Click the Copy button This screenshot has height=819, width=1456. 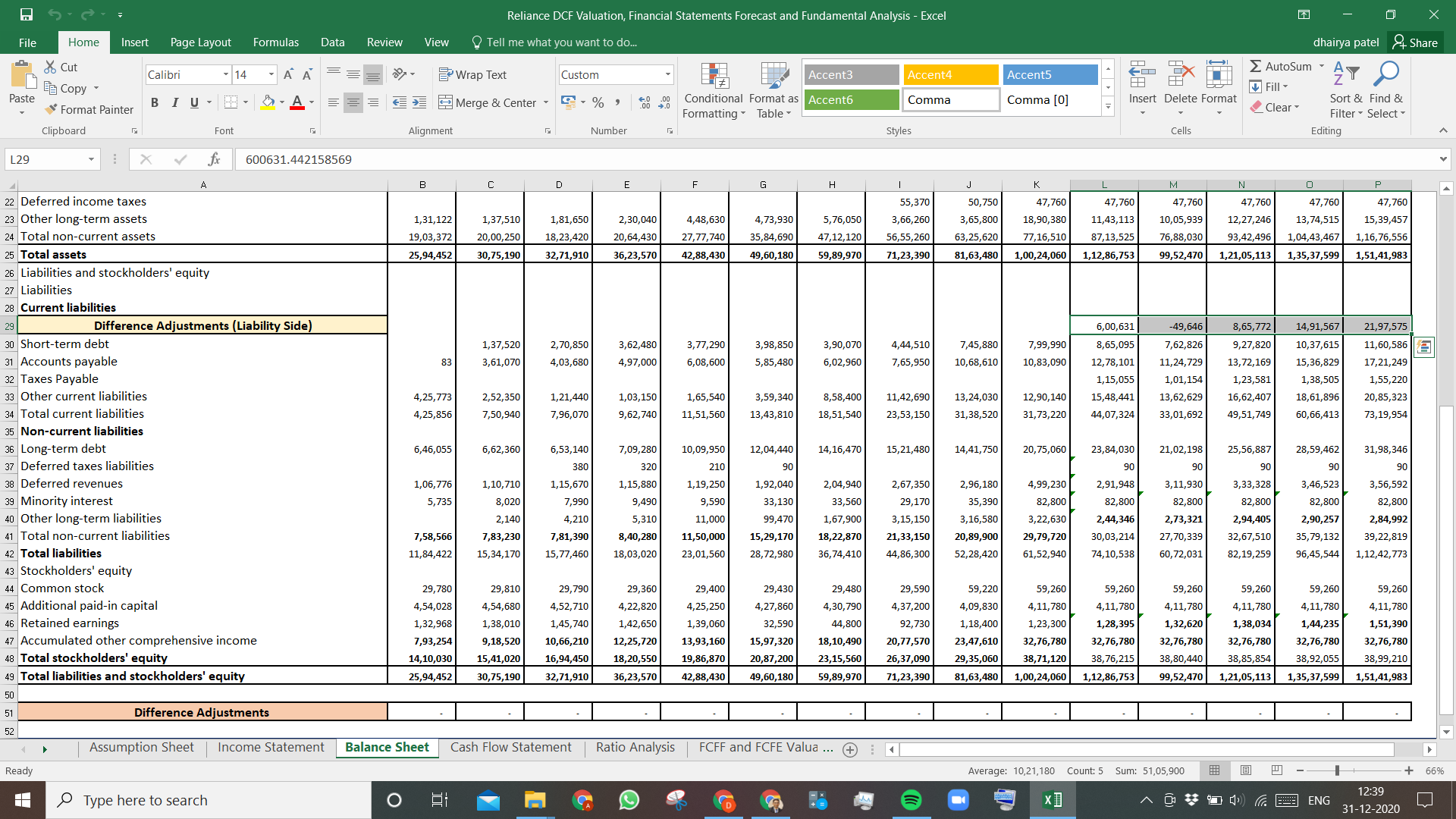[x=65, y=88]
